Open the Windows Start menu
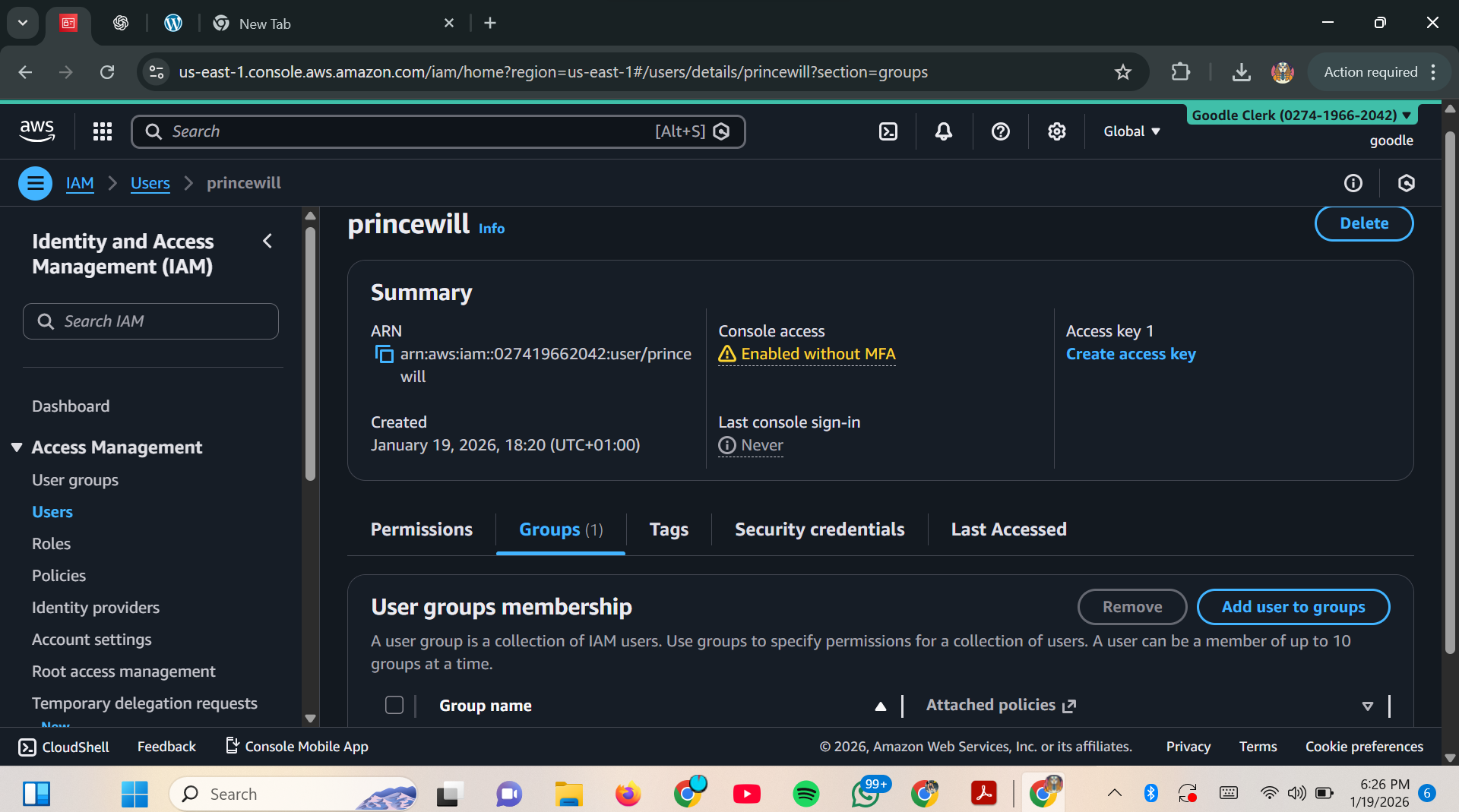 coord(135,794)
